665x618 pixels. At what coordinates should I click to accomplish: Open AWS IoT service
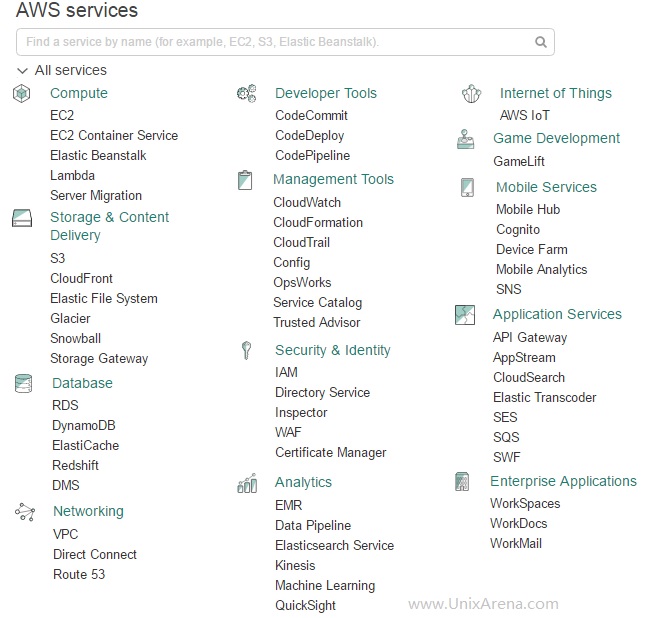point(525,115)
